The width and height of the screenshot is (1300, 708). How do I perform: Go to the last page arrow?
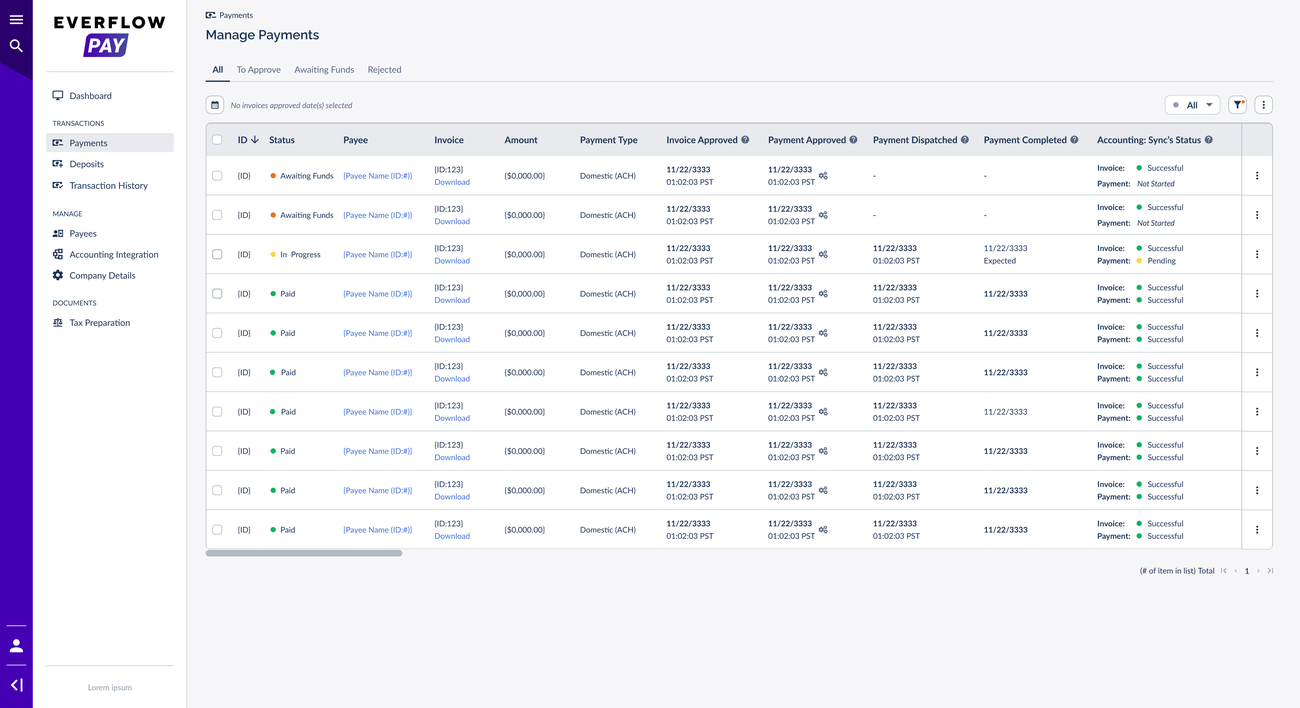tap(1270, 571)
